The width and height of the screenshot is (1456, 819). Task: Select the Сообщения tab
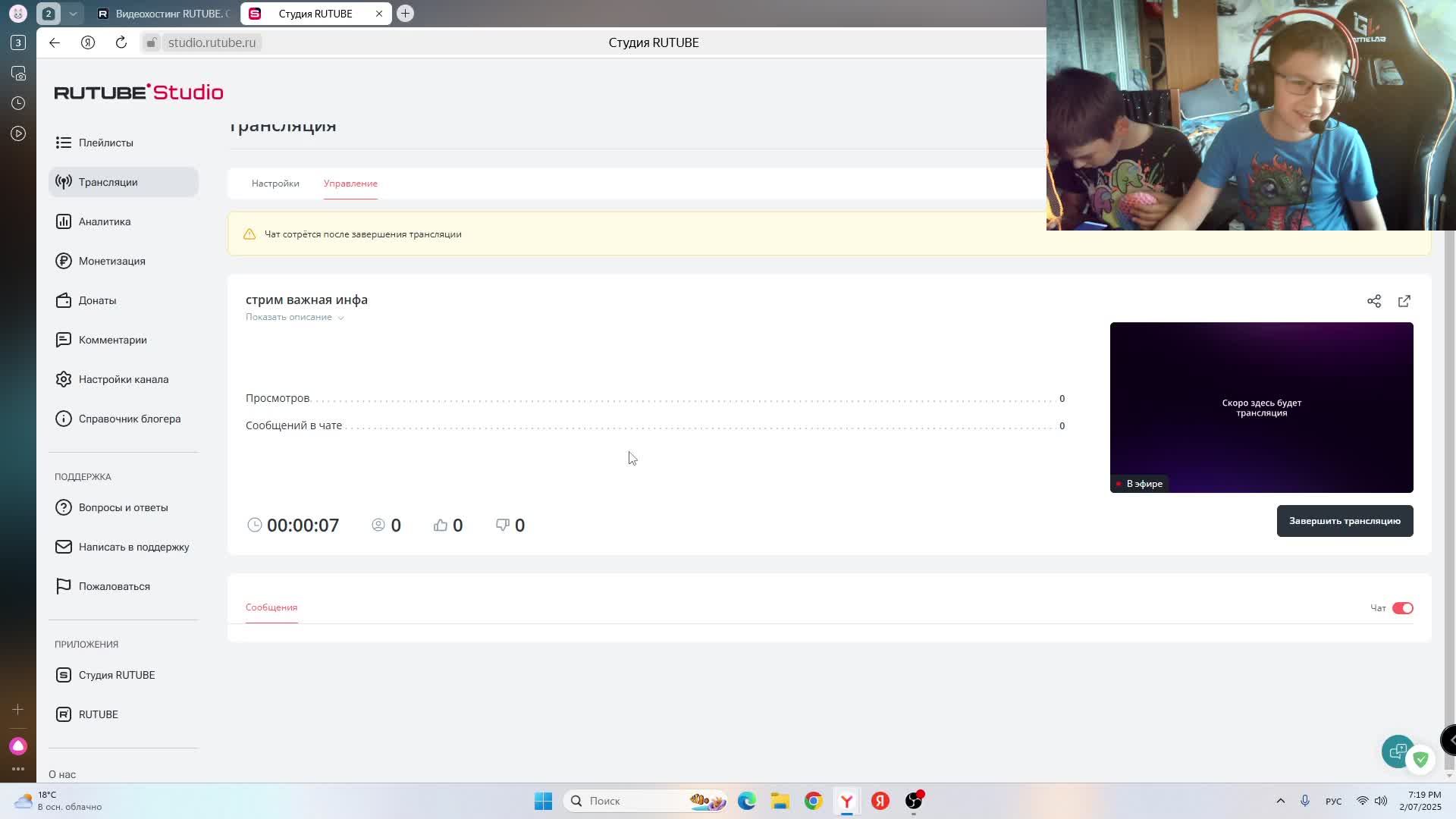271,607
